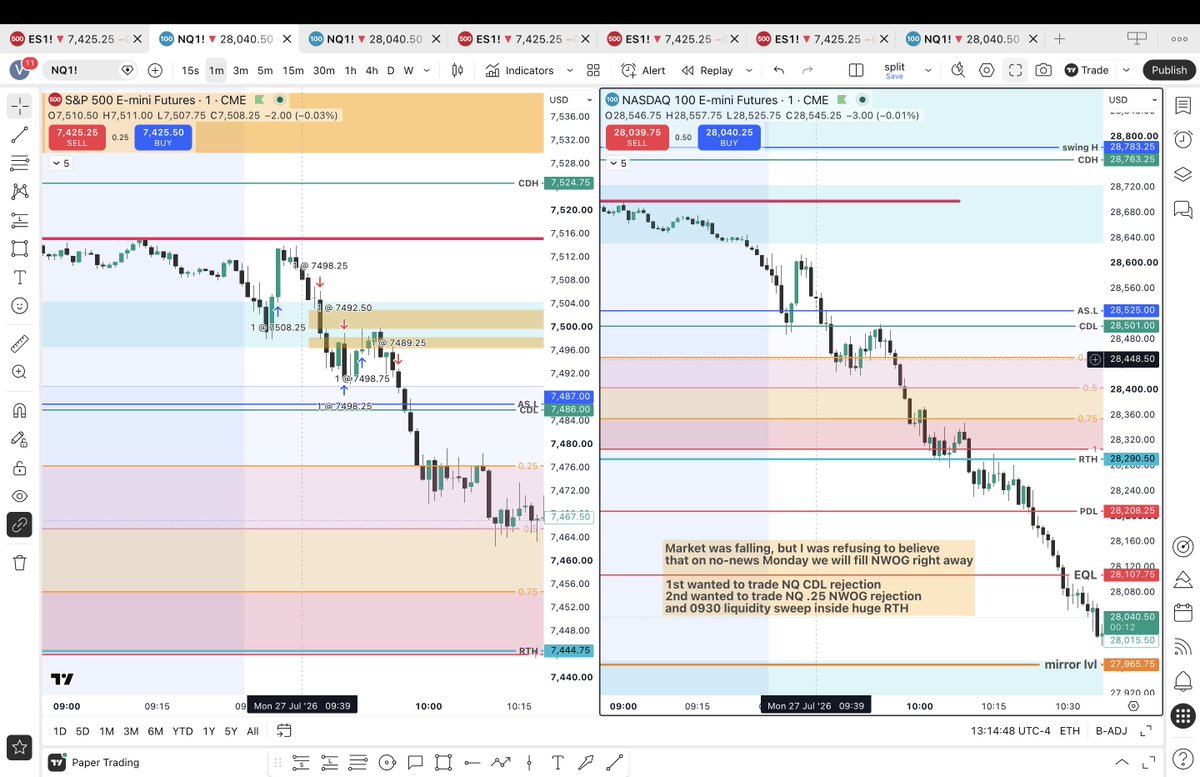
Task: Publish the chart idea
Action: 1169,70
